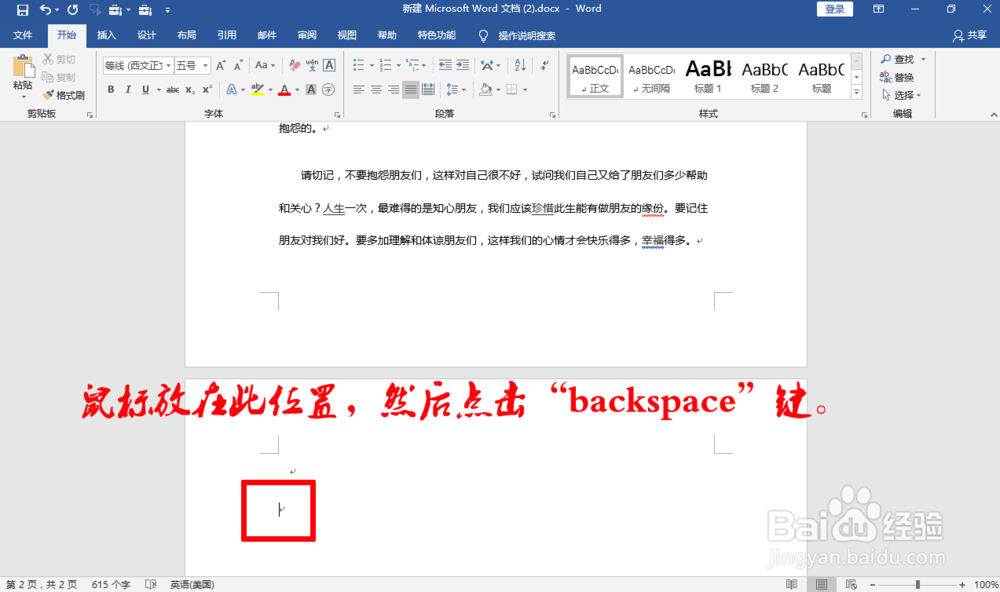Click the sort icon in the paragraph group
The image size is (1000, 592).
point(520,66)
